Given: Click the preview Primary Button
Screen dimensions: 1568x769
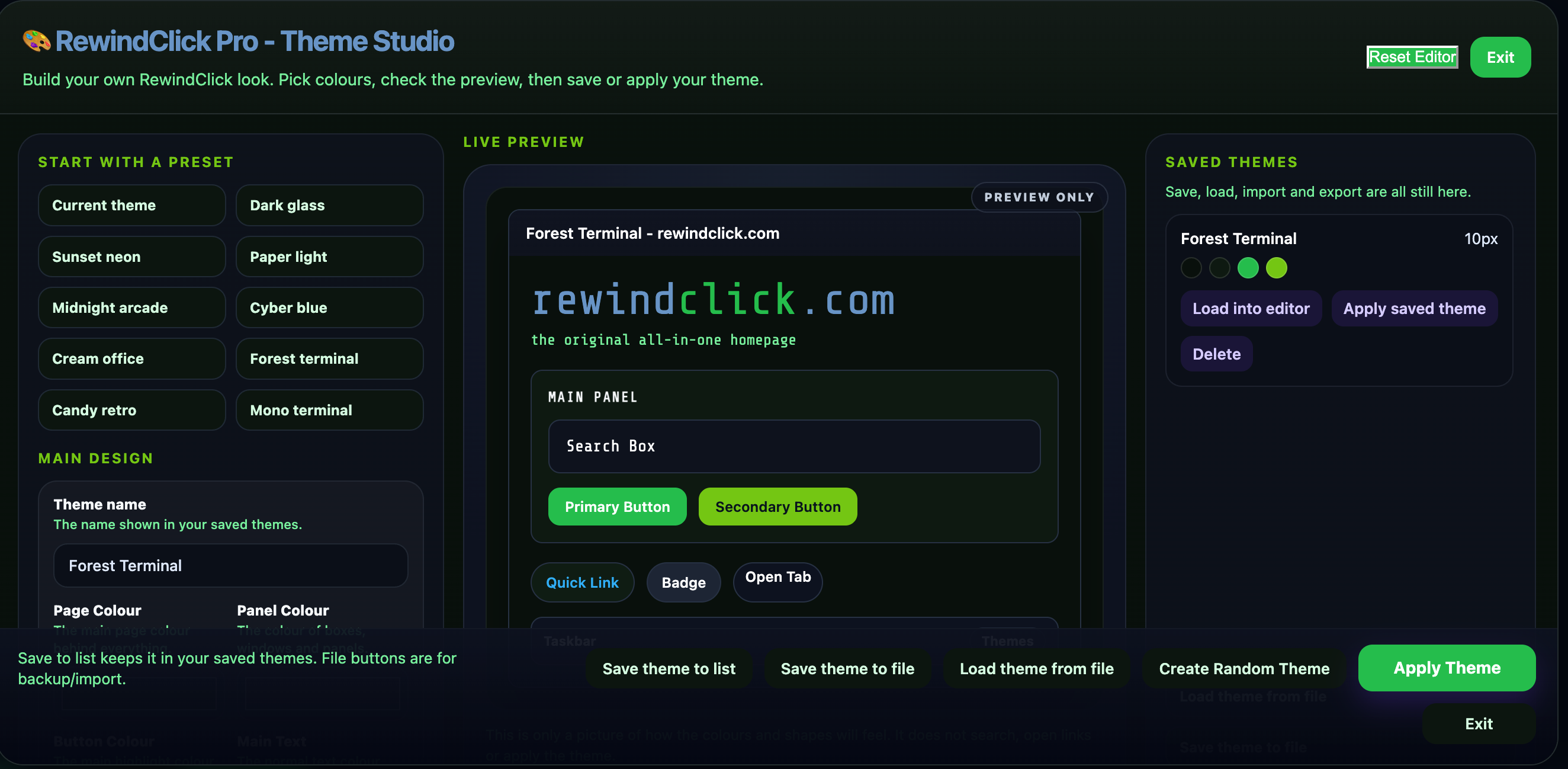Looking at the screenshot, I should tap(617, 507).
